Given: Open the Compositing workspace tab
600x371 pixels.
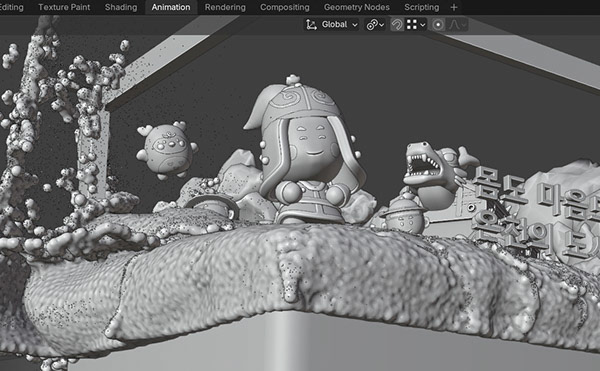Looking at the screenshot, I should coord(285,7).
